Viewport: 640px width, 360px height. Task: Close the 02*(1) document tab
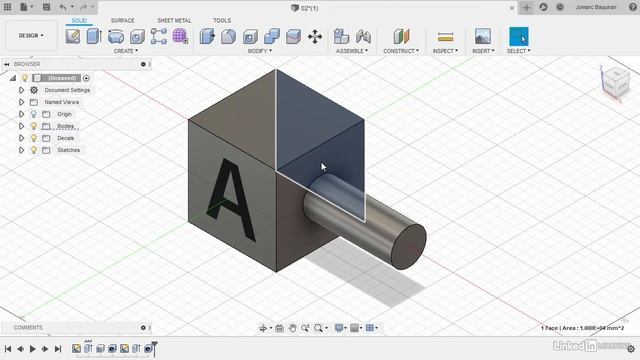pos(512,8)
